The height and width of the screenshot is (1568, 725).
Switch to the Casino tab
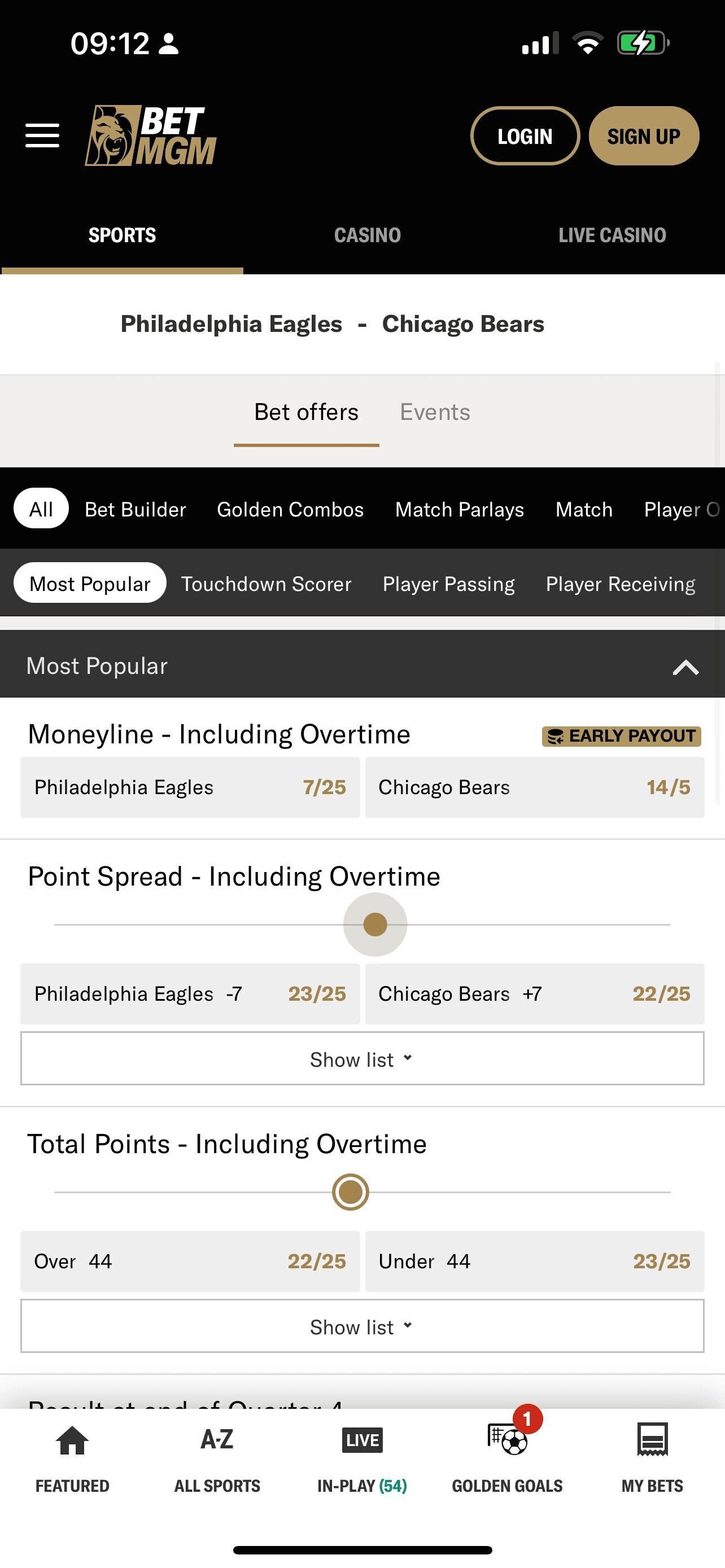(x=367, y=235)
